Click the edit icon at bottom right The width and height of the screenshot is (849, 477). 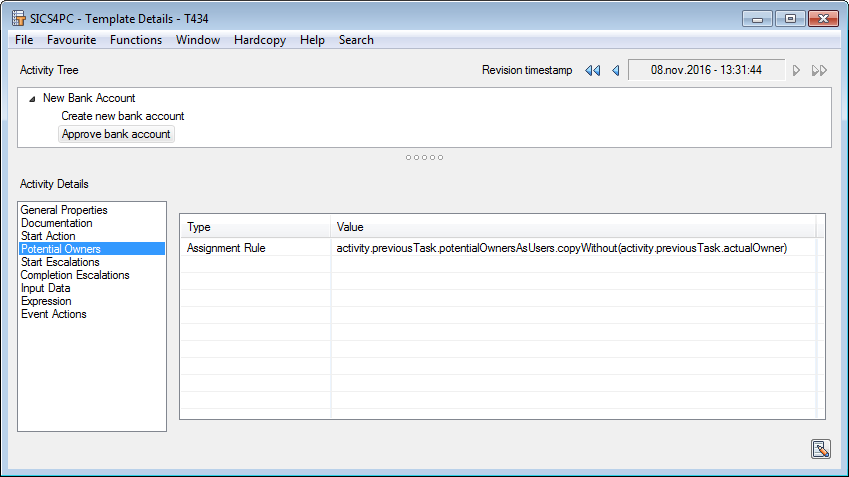tap(821, 449)
